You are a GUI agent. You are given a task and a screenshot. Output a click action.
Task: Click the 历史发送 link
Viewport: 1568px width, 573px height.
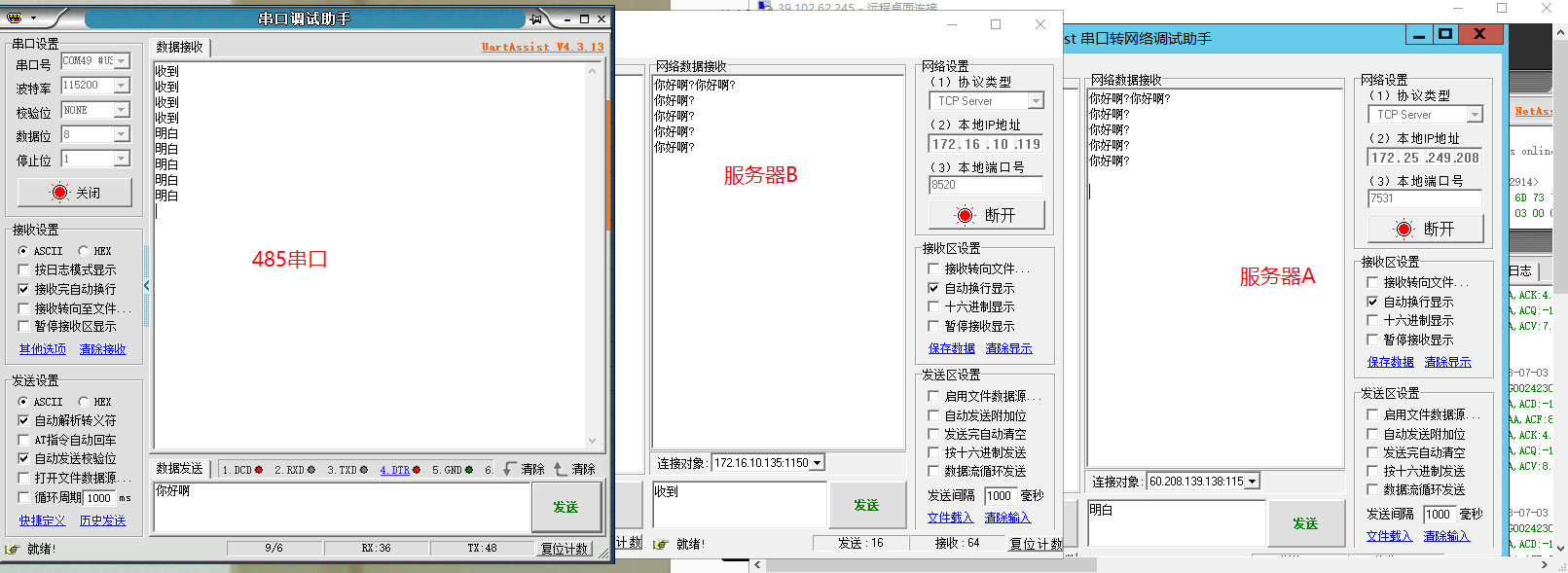[x=102, y=520]
